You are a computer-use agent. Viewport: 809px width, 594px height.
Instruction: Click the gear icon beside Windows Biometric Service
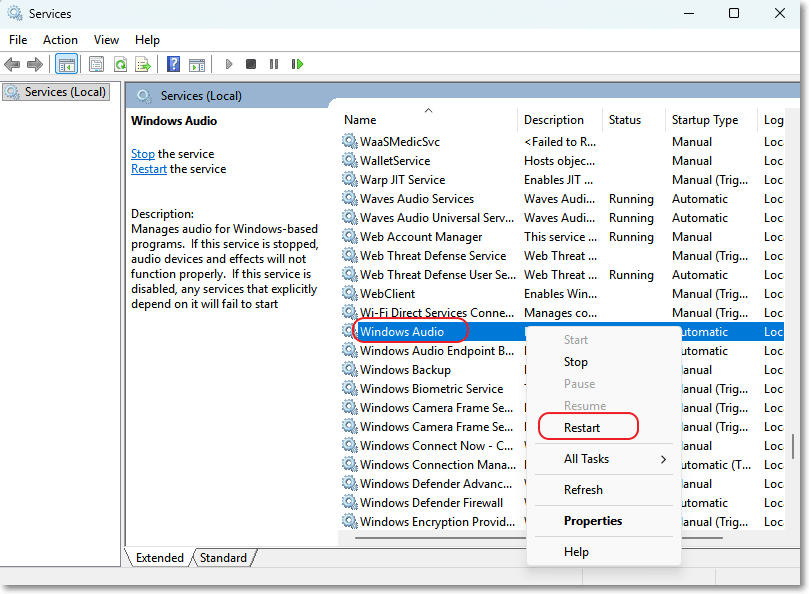pos(350,388)
